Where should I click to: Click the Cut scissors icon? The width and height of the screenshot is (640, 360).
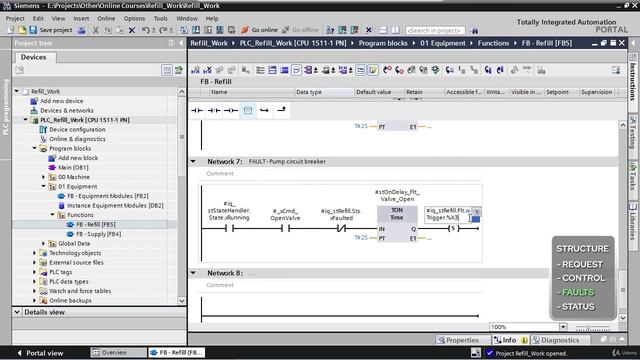(96, 30)
